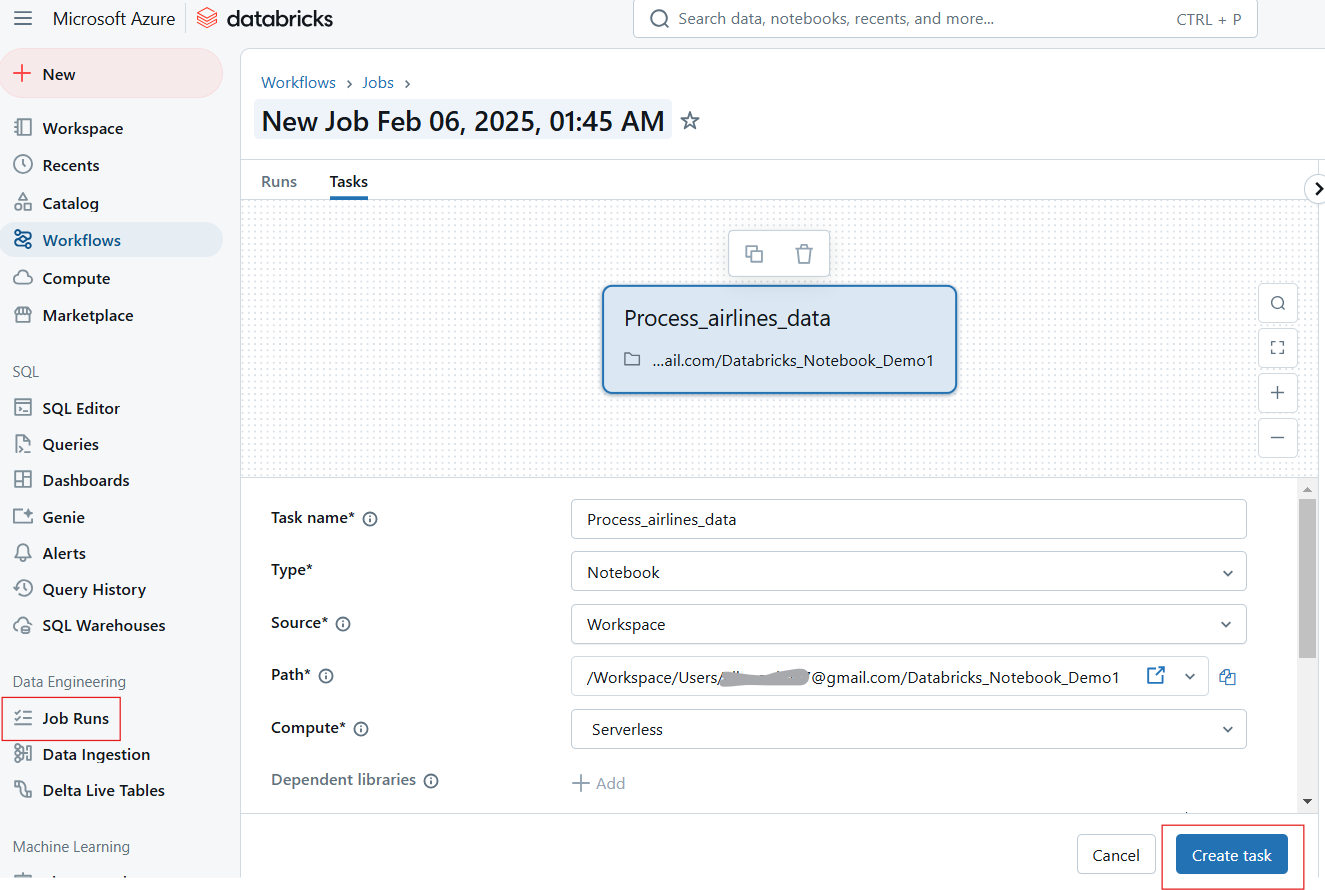Click the Create task button
The height and width of the screenshot is (890, 1325).
pos(1232,855)
